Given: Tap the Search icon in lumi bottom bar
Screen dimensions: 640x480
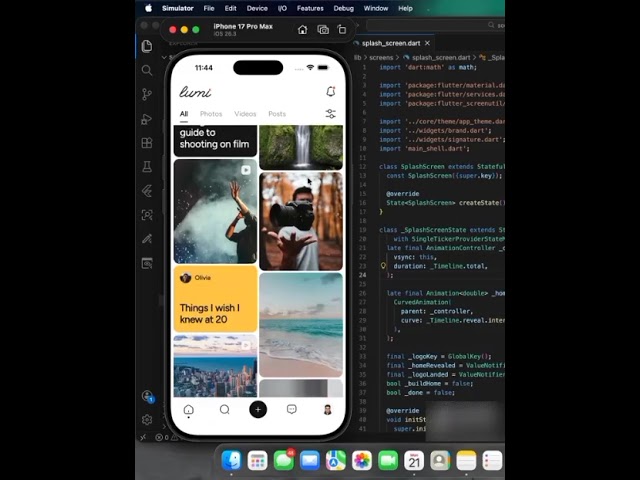Looking at the screenshot, I should (x=224, y=409).
